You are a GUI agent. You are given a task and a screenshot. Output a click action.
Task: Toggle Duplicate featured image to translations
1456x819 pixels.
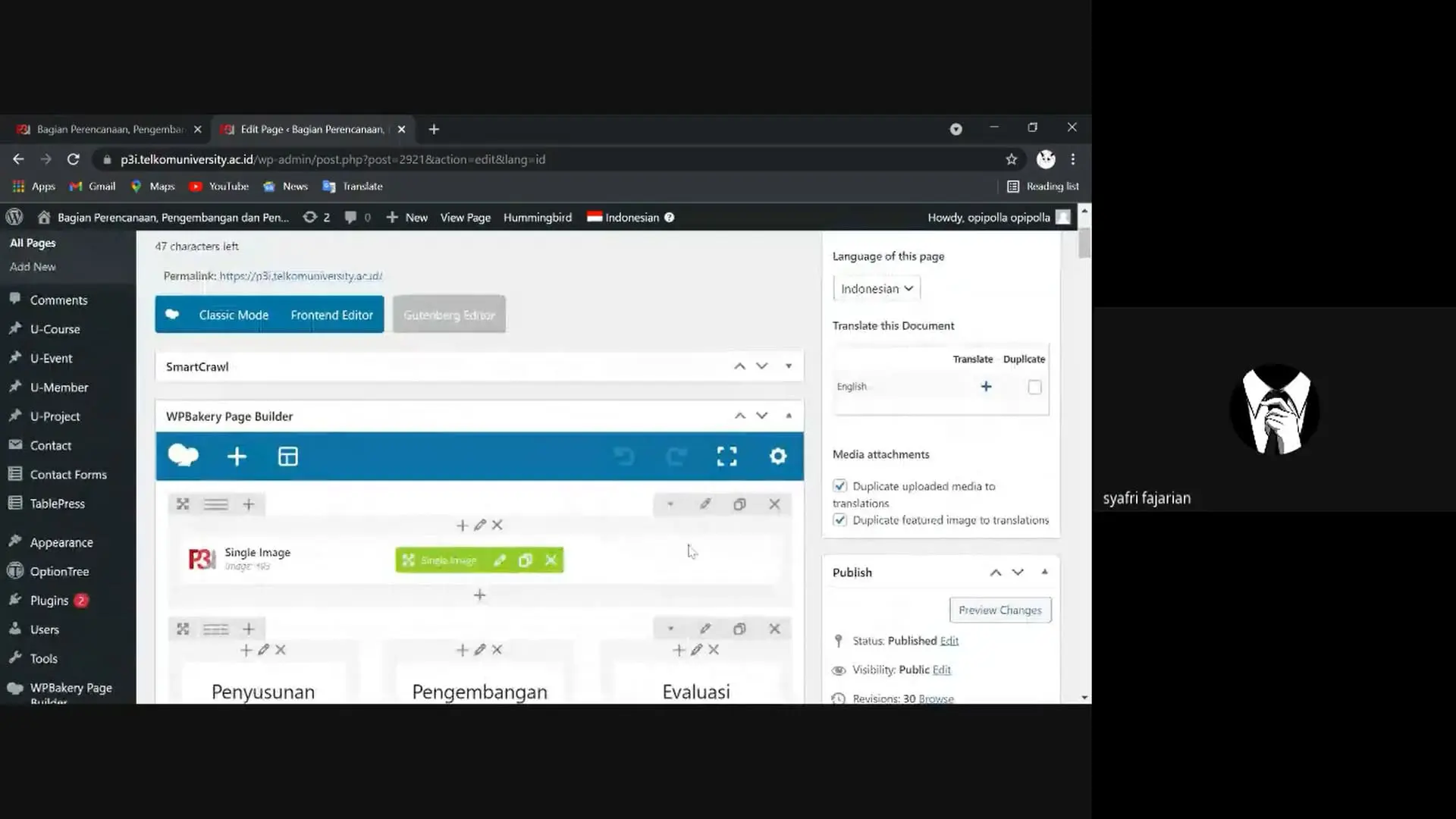pyautogui.click(x=839, y=520)
